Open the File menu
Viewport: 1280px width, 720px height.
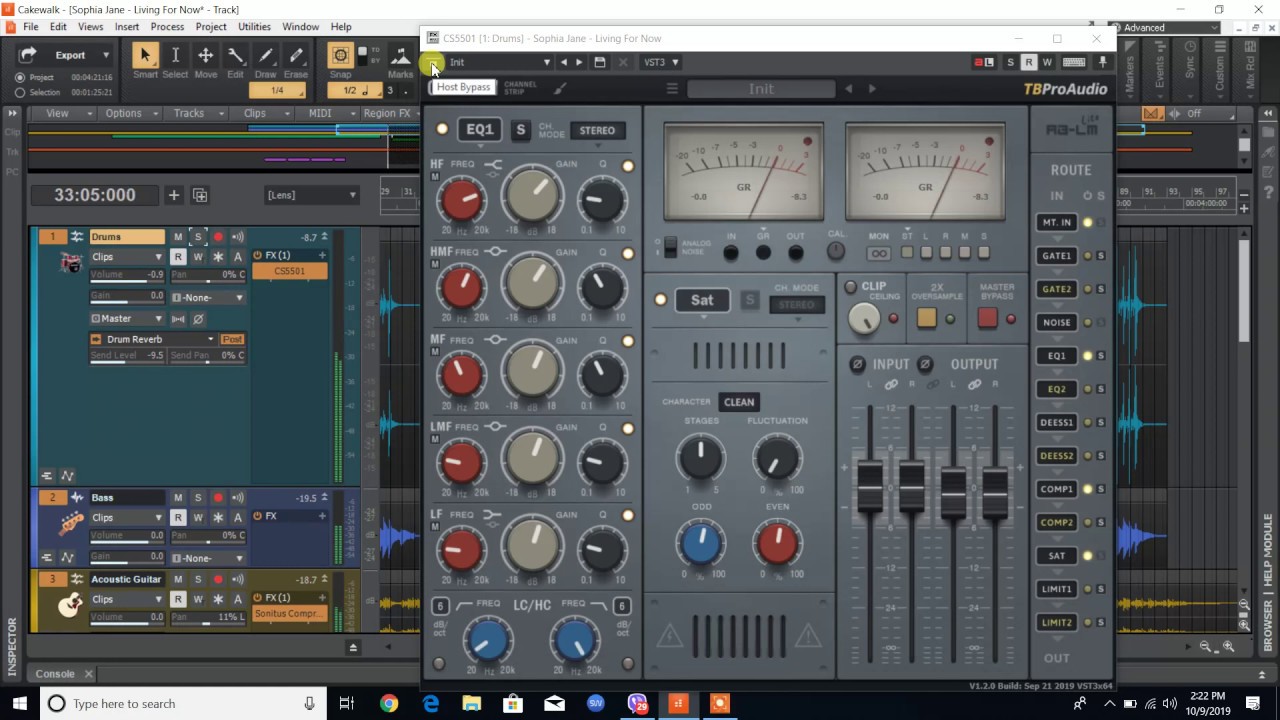tap(30, 27)
